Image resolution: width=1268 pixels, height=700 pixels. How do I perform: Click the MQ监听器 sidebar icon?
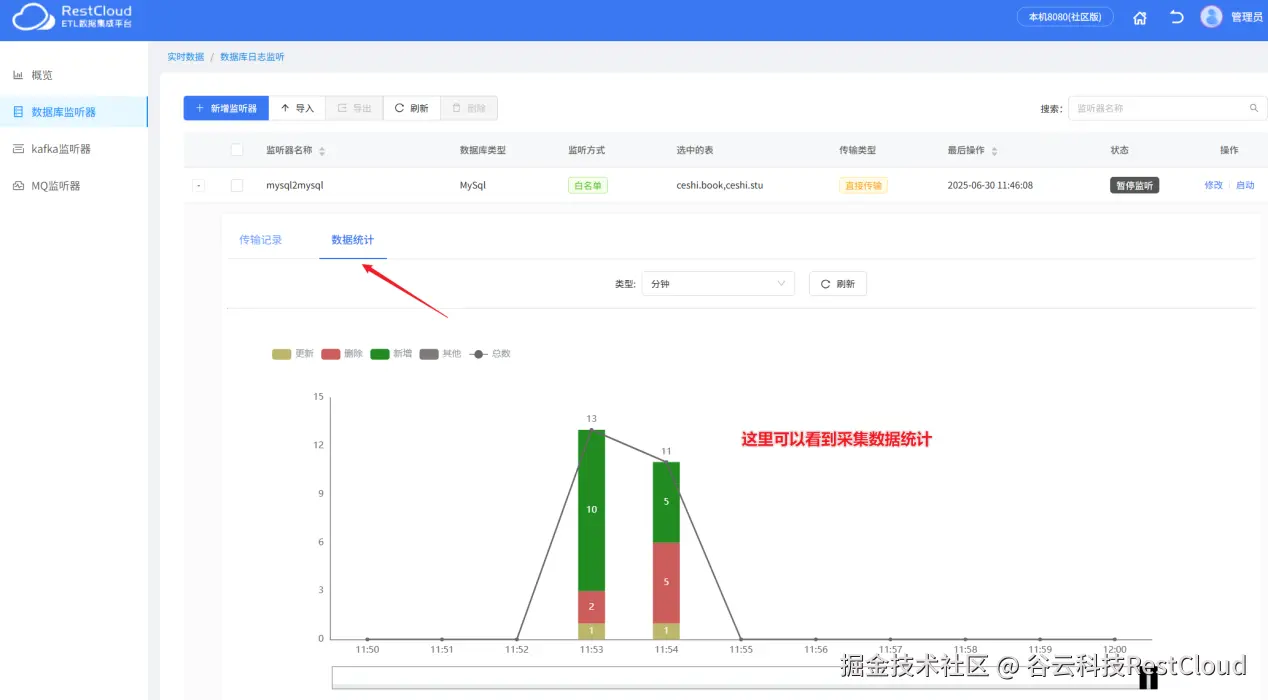[x=18, y=186]
